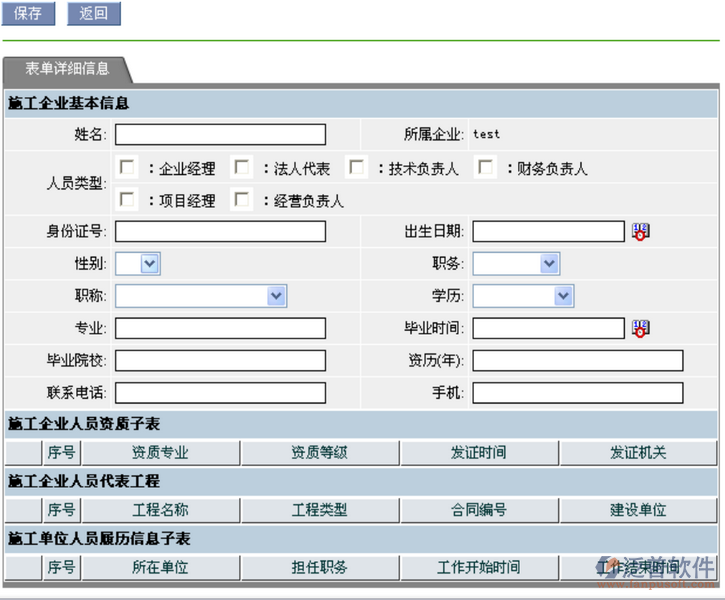
Task: Switch to the 表单详细信息 tab
Action: (67, 69)
